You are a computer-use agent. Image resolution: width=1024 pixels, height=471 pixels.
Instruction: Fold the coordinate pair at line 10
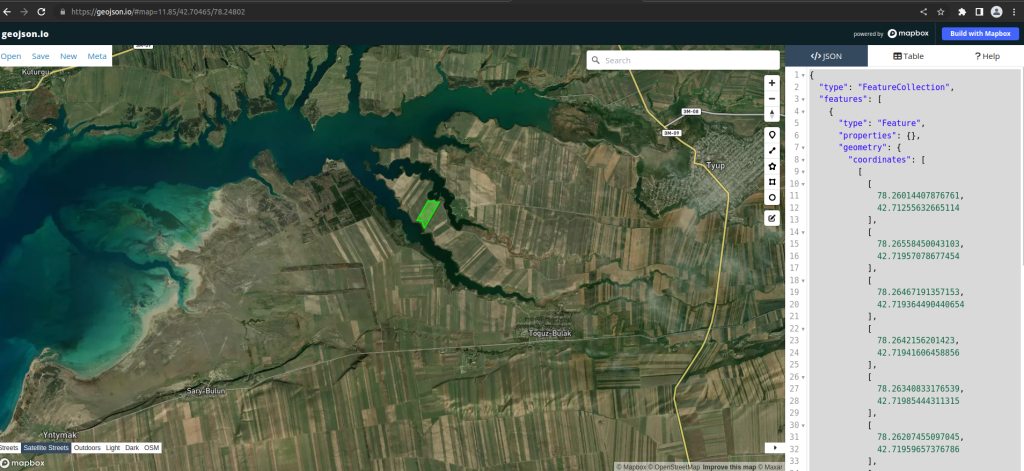coord(803,184)
